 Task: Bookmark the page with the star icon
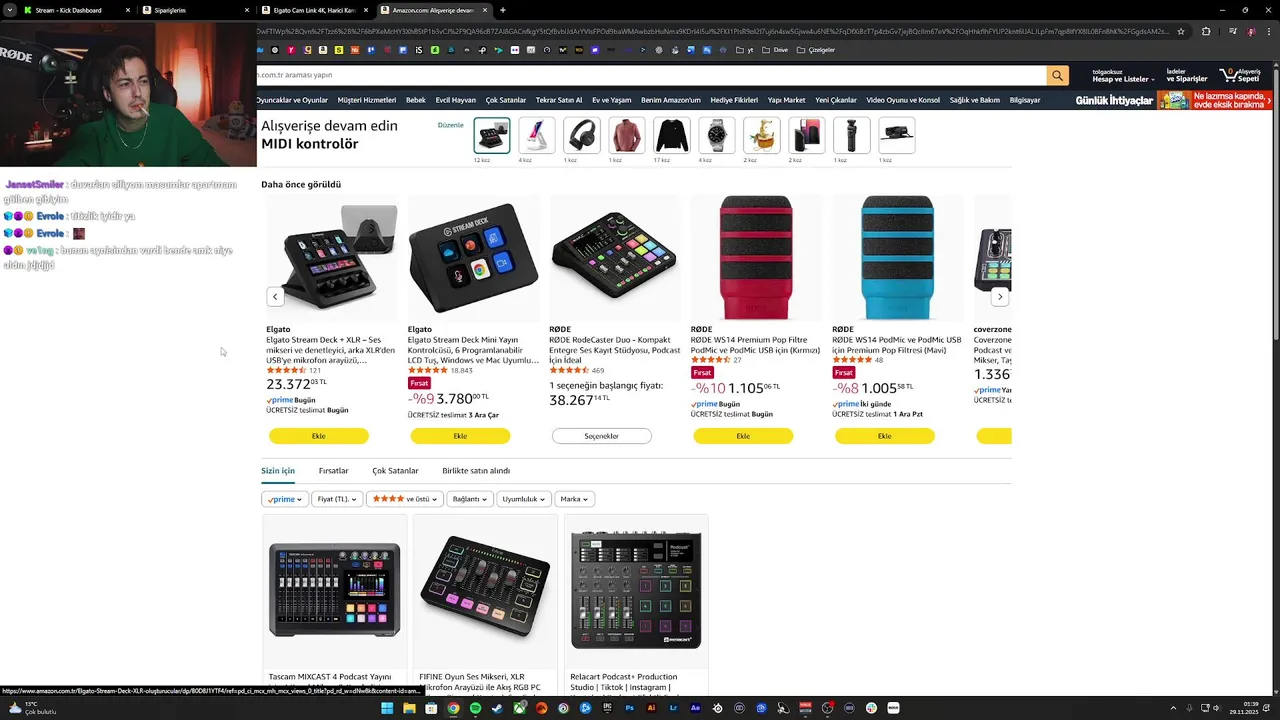coord(1181,31)
